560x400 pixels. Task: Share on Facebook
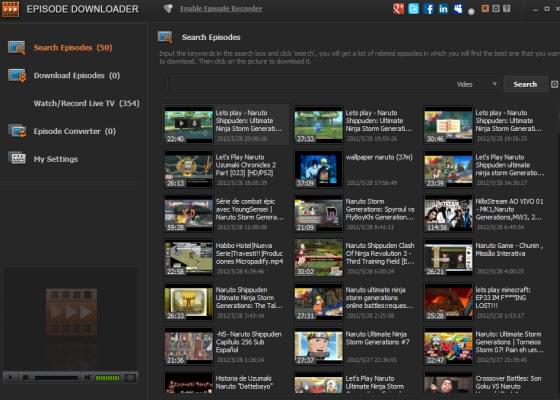coord(429,9)
